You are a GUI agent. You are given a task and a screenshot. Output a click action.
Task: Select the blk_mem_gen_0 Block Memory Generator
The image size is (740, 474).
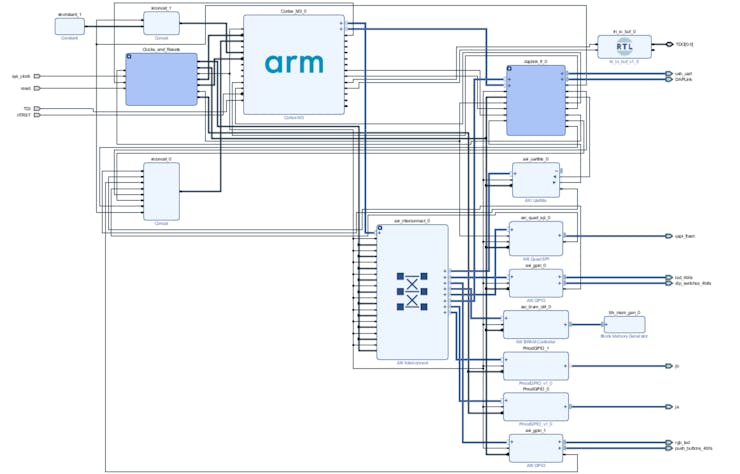click(624, 325)
